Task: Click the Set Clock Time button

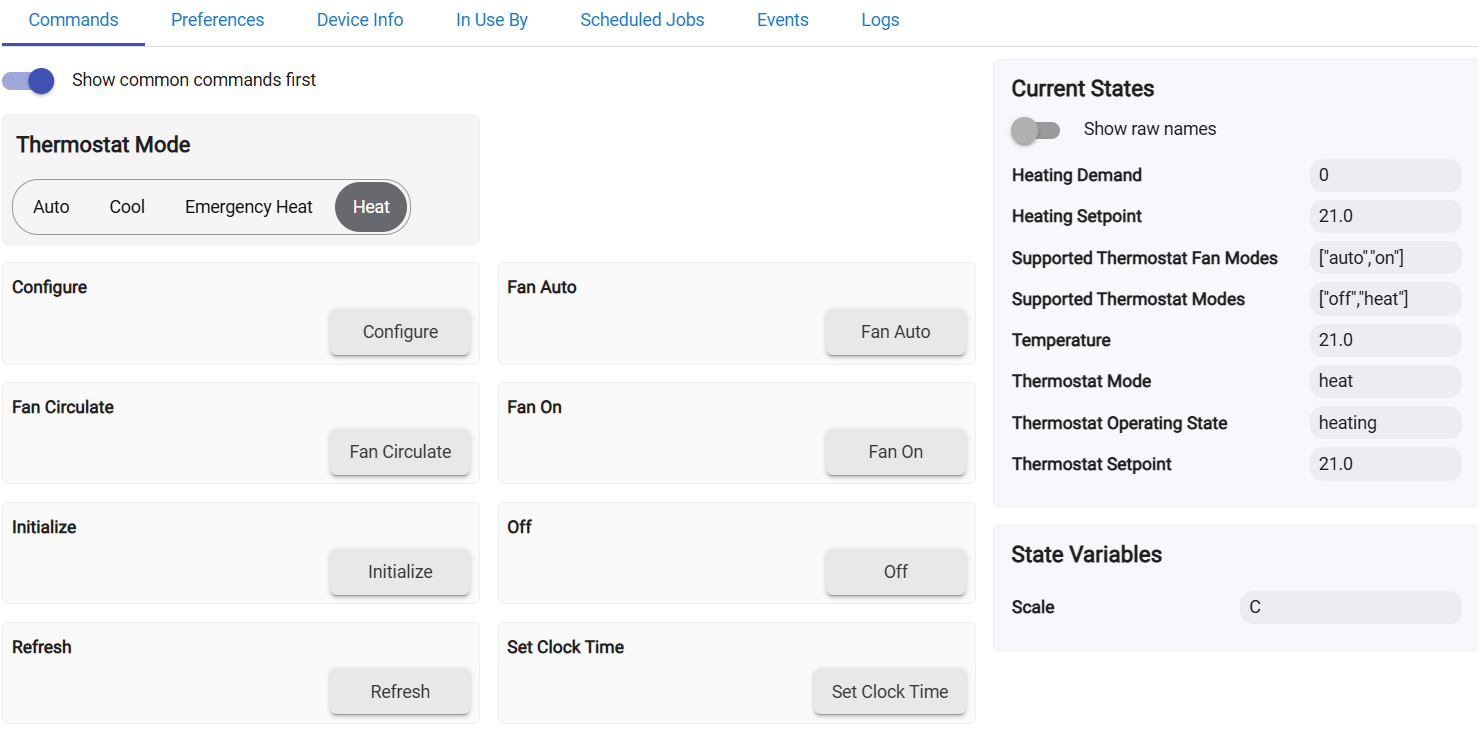Action: click(890, 692)
